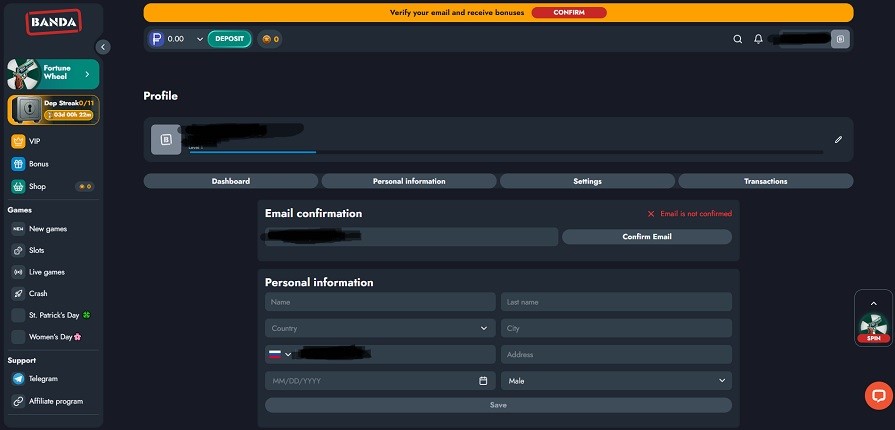Open the Dep Streak safe banner

(53, 110)
